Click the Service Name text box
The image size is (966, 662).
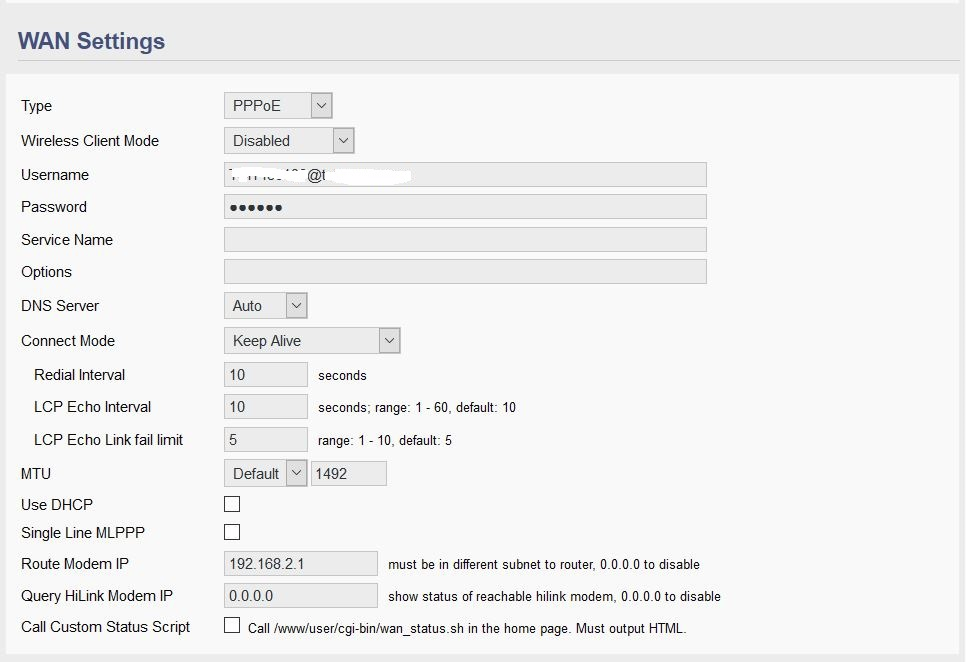pos(465,240)
